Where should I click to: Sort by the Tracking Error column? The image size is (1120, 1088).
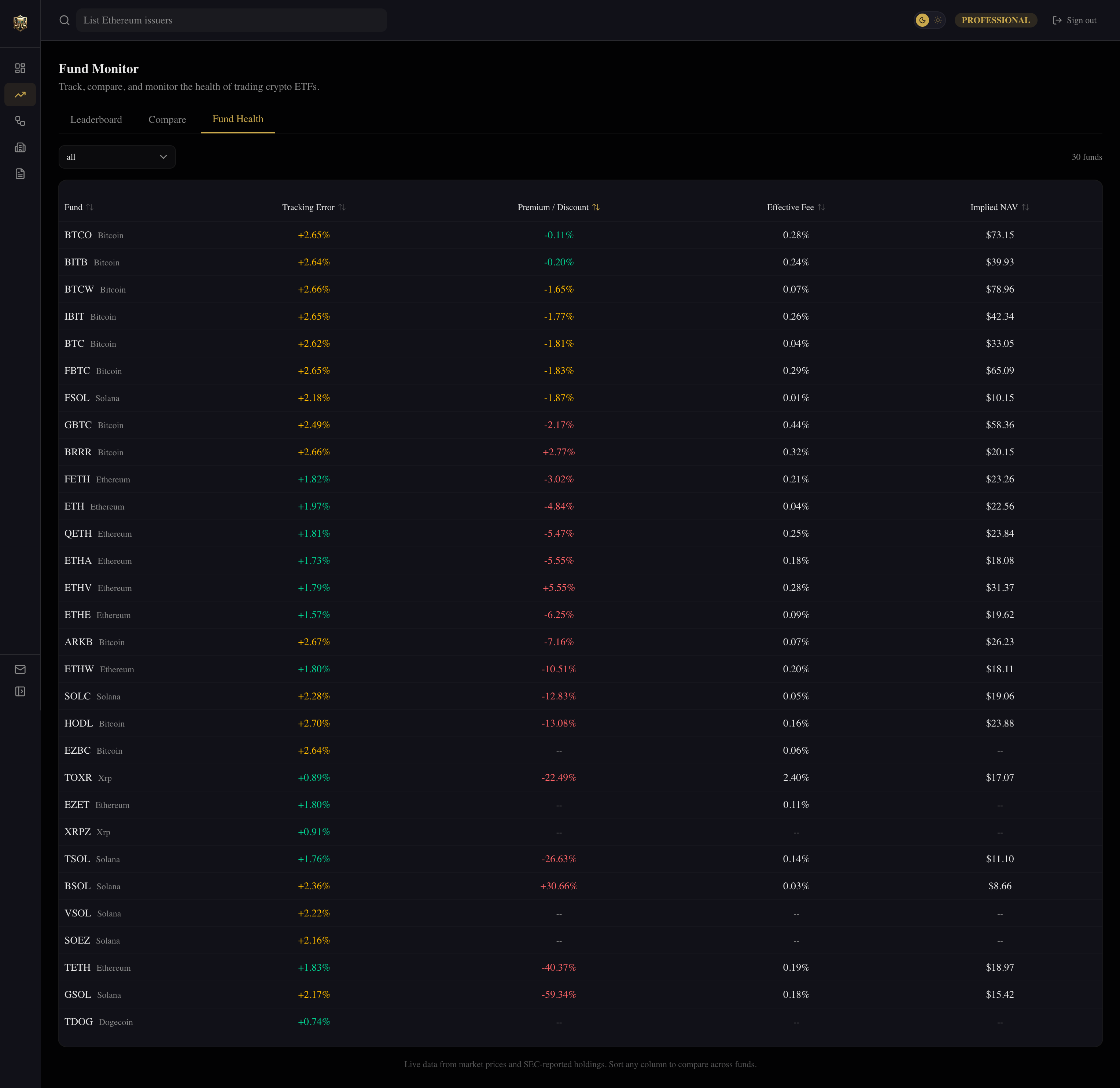[314, 207]
